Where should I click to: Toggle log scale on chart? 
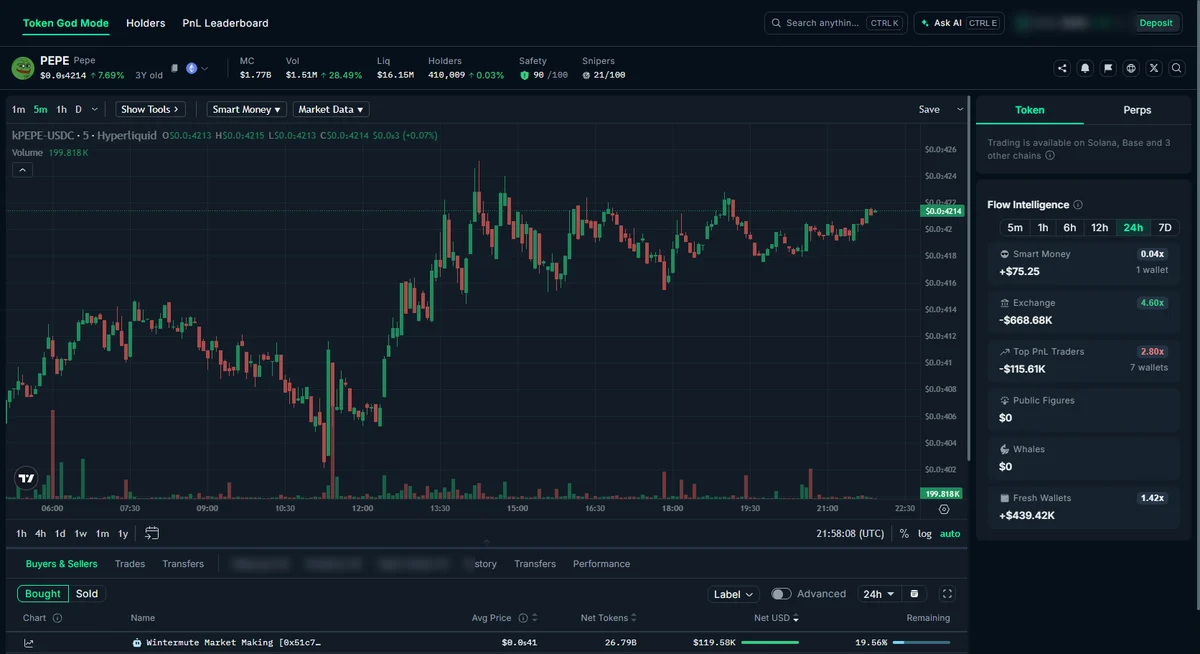(x=925, y=534)
